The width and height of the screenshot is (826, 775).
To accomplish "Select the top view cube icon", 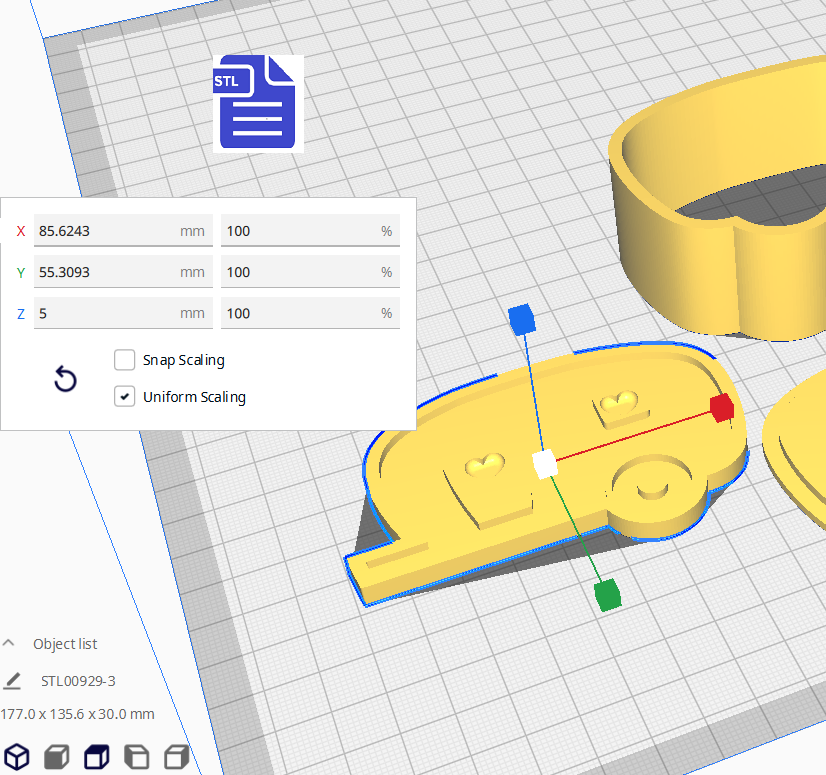I will click(96, 757).
